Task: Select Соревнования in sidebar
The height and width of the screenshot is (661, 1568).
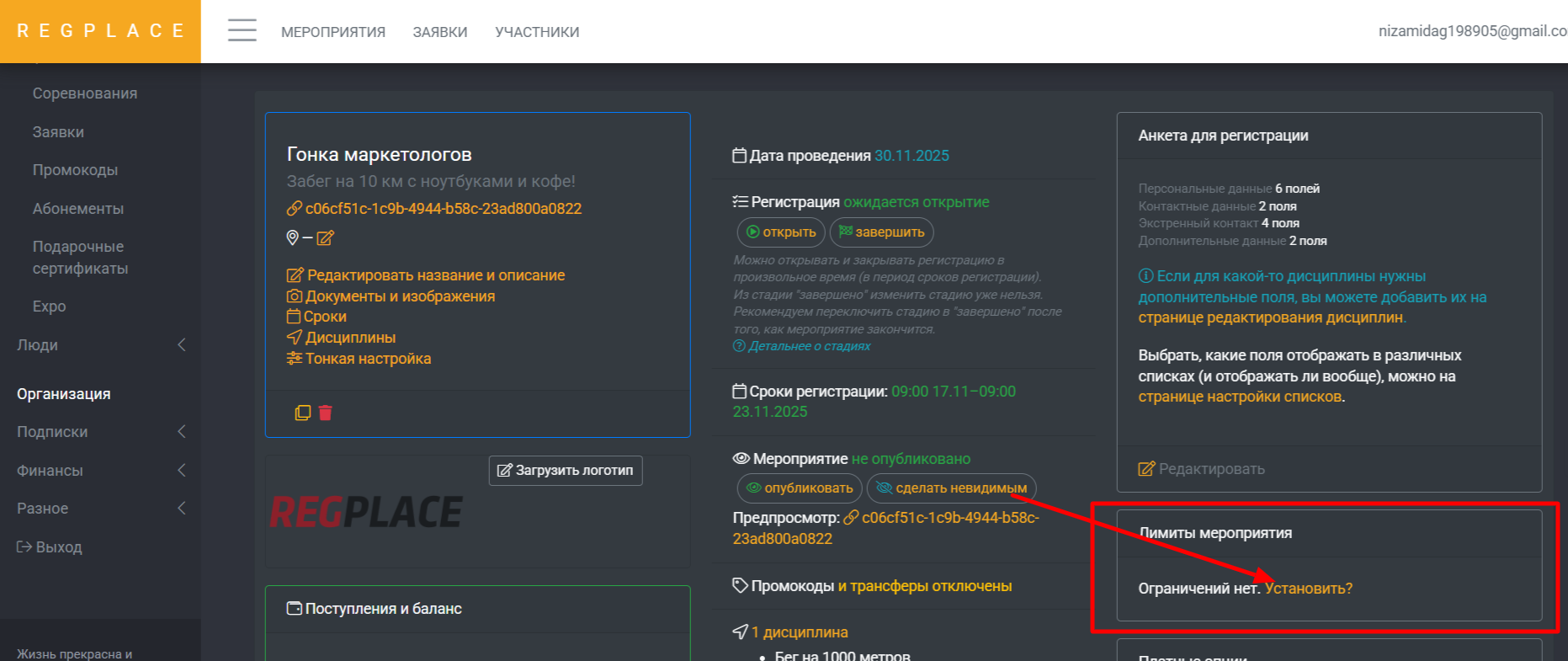Action: point(85,93)
